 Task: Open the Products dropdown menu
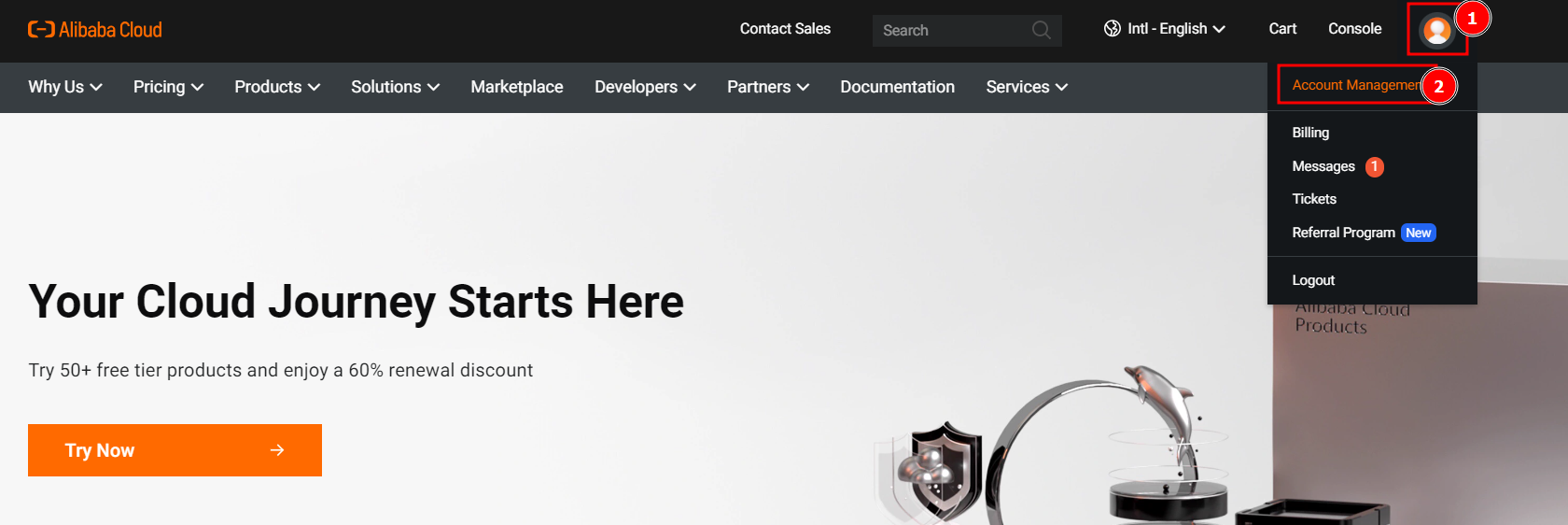(277, 87)
